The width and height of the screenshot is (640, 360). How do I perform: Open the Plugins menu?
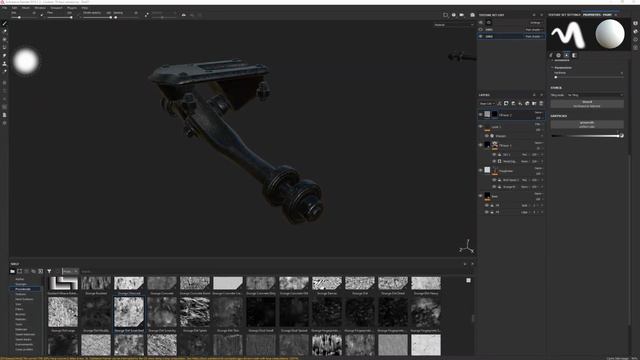point(72,8)
